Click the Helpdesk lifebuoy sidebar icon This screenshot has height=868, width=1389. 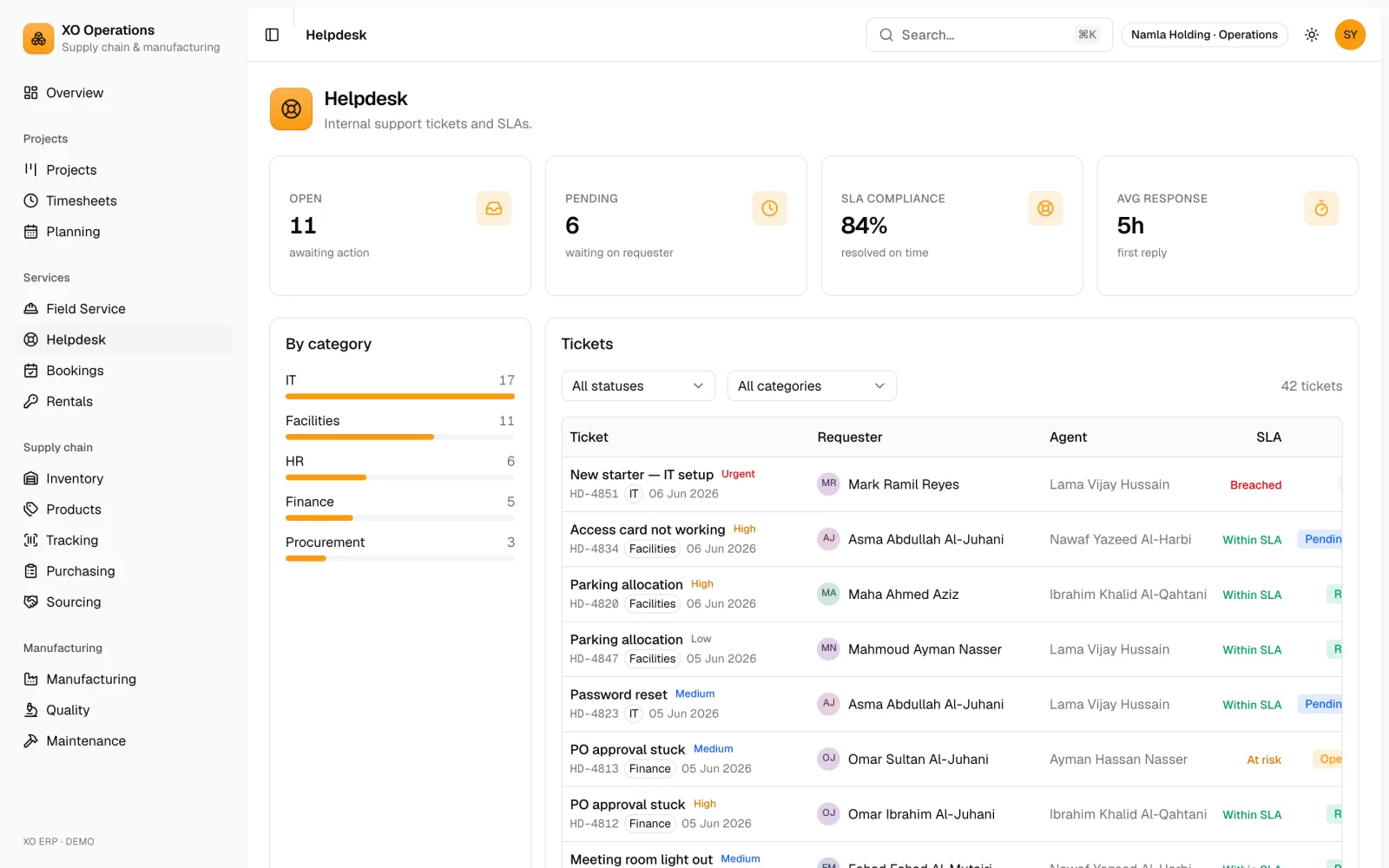tap(31, 339)
